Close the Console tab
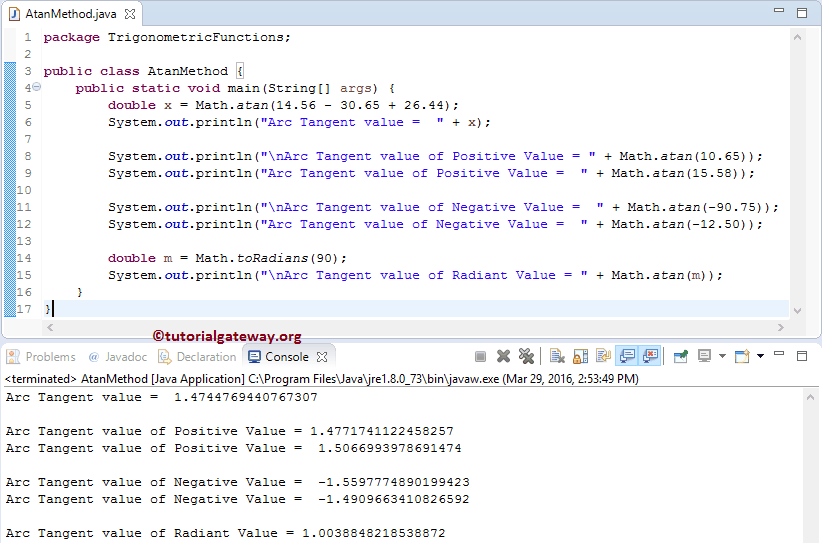Image resolution: width=822 pixels, height=543 pixels. pyautogui.click(x=322, y=357)
